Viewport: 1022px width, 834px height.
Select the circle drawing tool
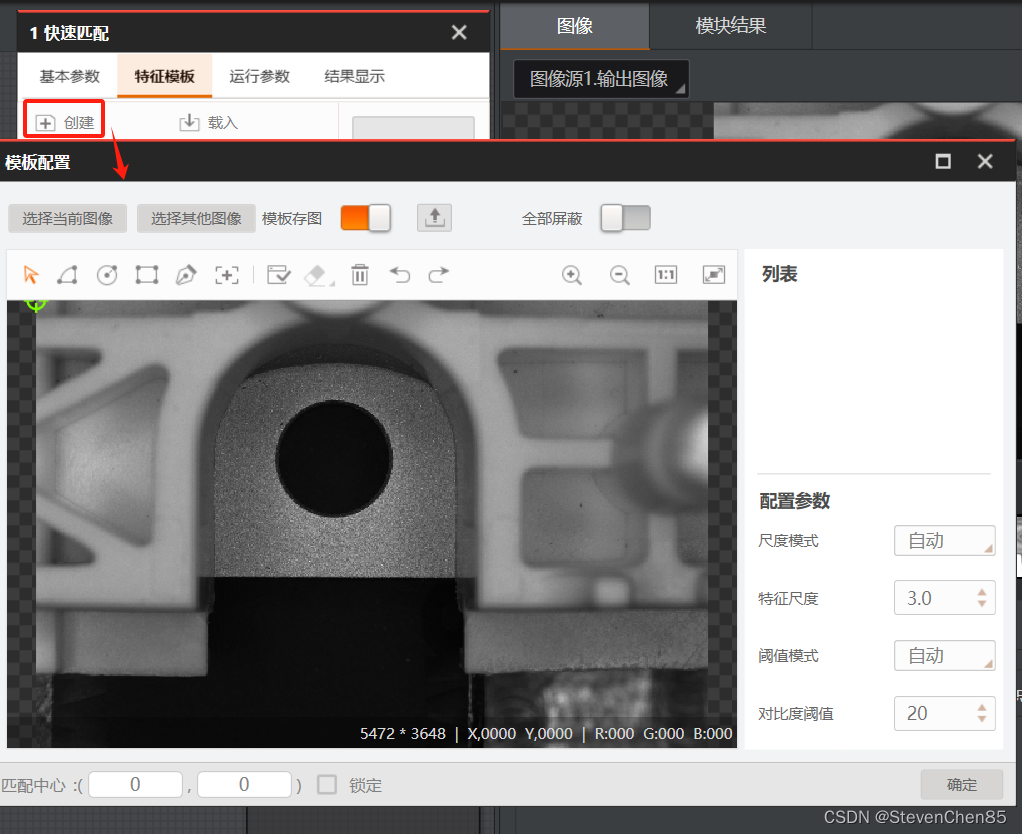[x=107, y=274]
